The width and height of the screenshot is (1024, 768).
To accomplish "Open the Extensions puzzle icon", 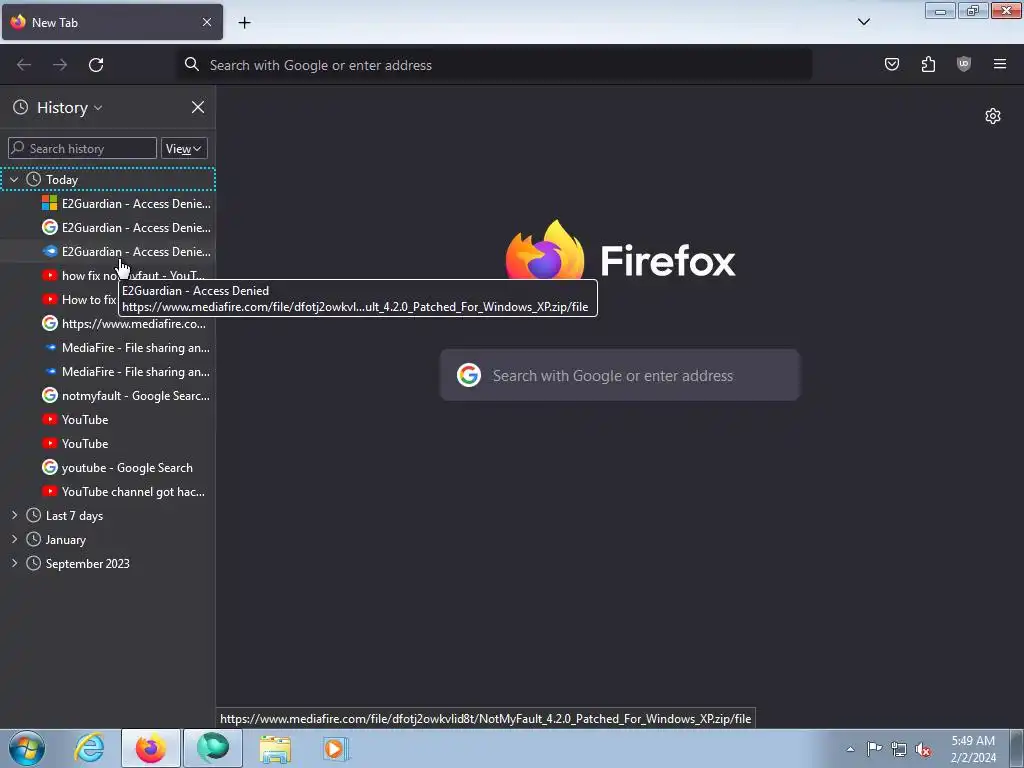I will [x=928, y=64].
